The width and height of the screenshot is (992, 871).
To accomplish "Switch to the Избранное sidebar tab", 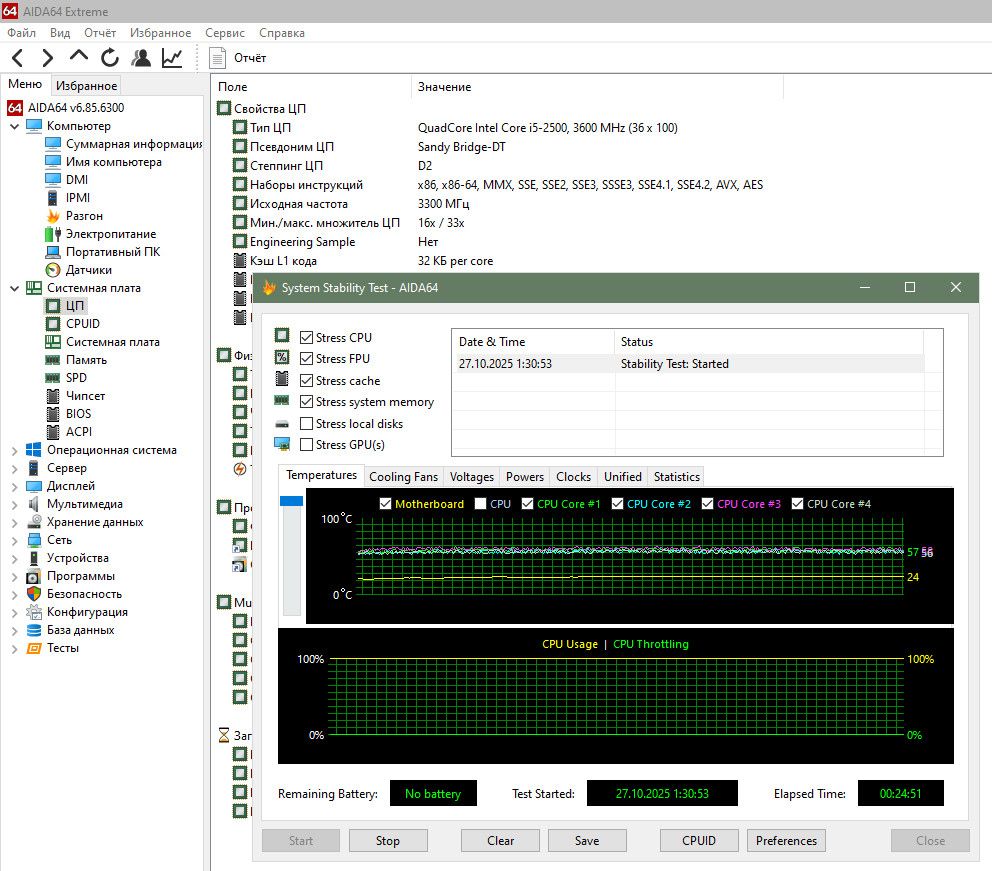I will [x=87, y=85].
